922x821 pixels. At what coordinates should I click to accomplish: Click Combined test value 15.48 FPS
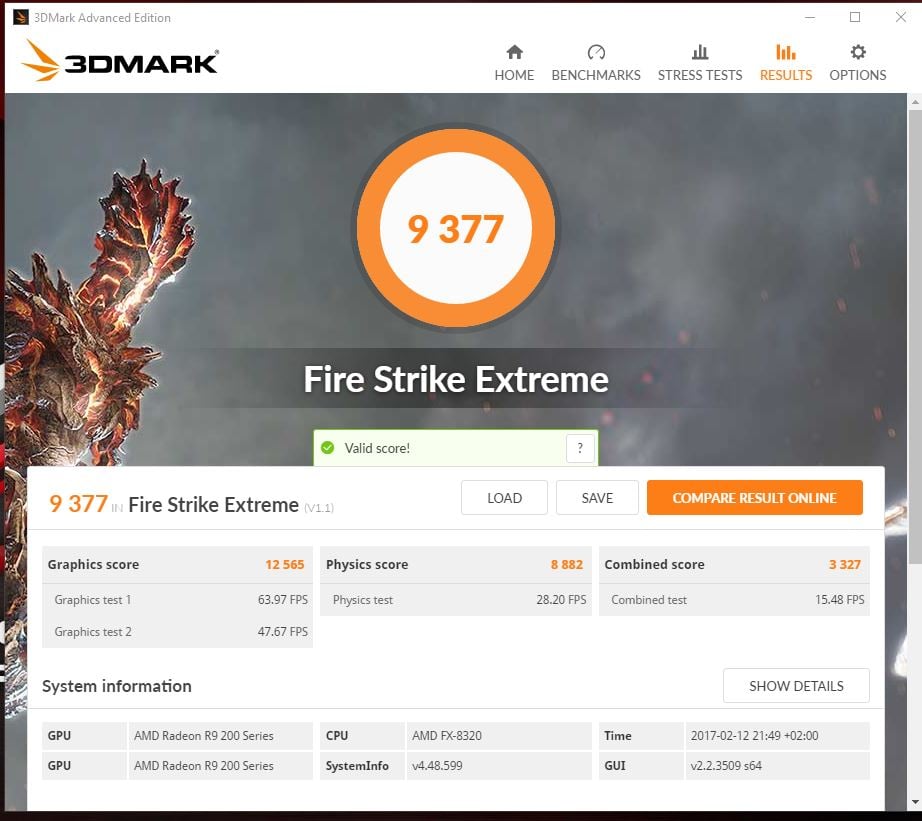coord(840,600)
